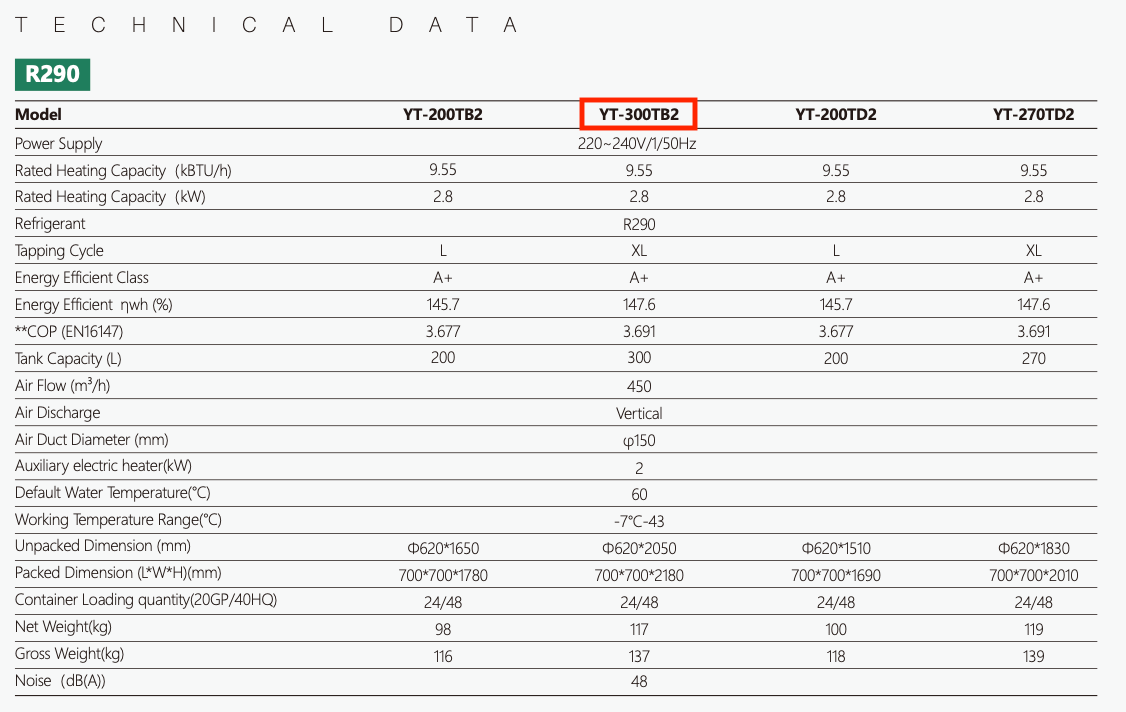Click the YT-200TB2 column header
The height and width of the screenshot is (712, 1126).
tap(442, 114)
